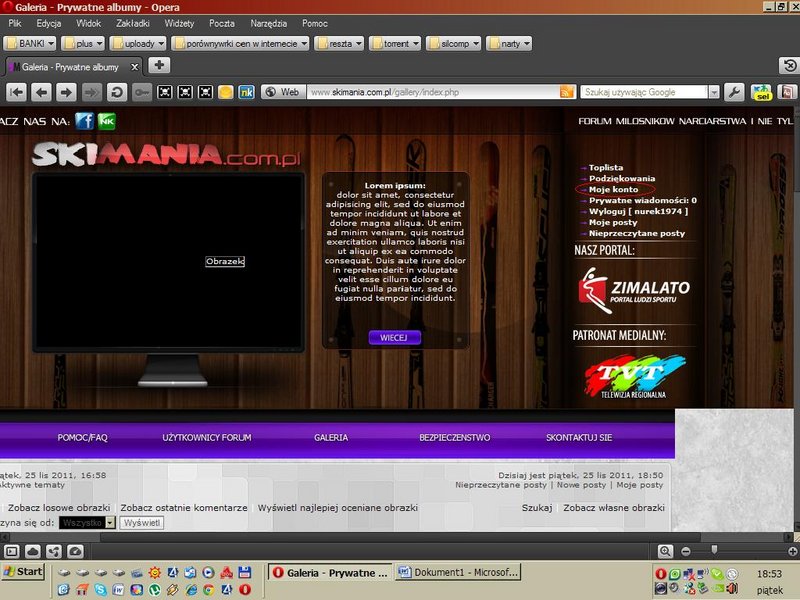The height and width of the screenshot is (600, 800).
Task: Open the narty bookmarks folder
Action: [509, 44]
